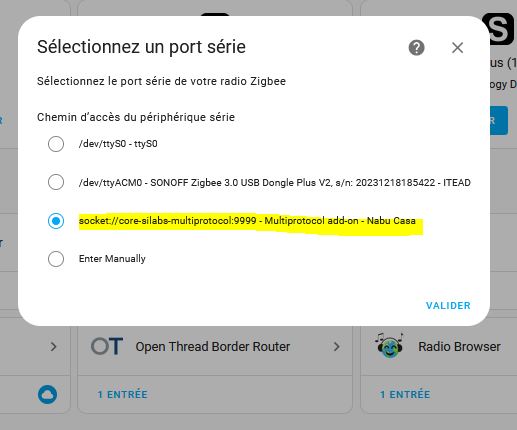Click the blue button behind the dialog's right edge
This screenshot has height=430, width=517.
coord(499,121)
